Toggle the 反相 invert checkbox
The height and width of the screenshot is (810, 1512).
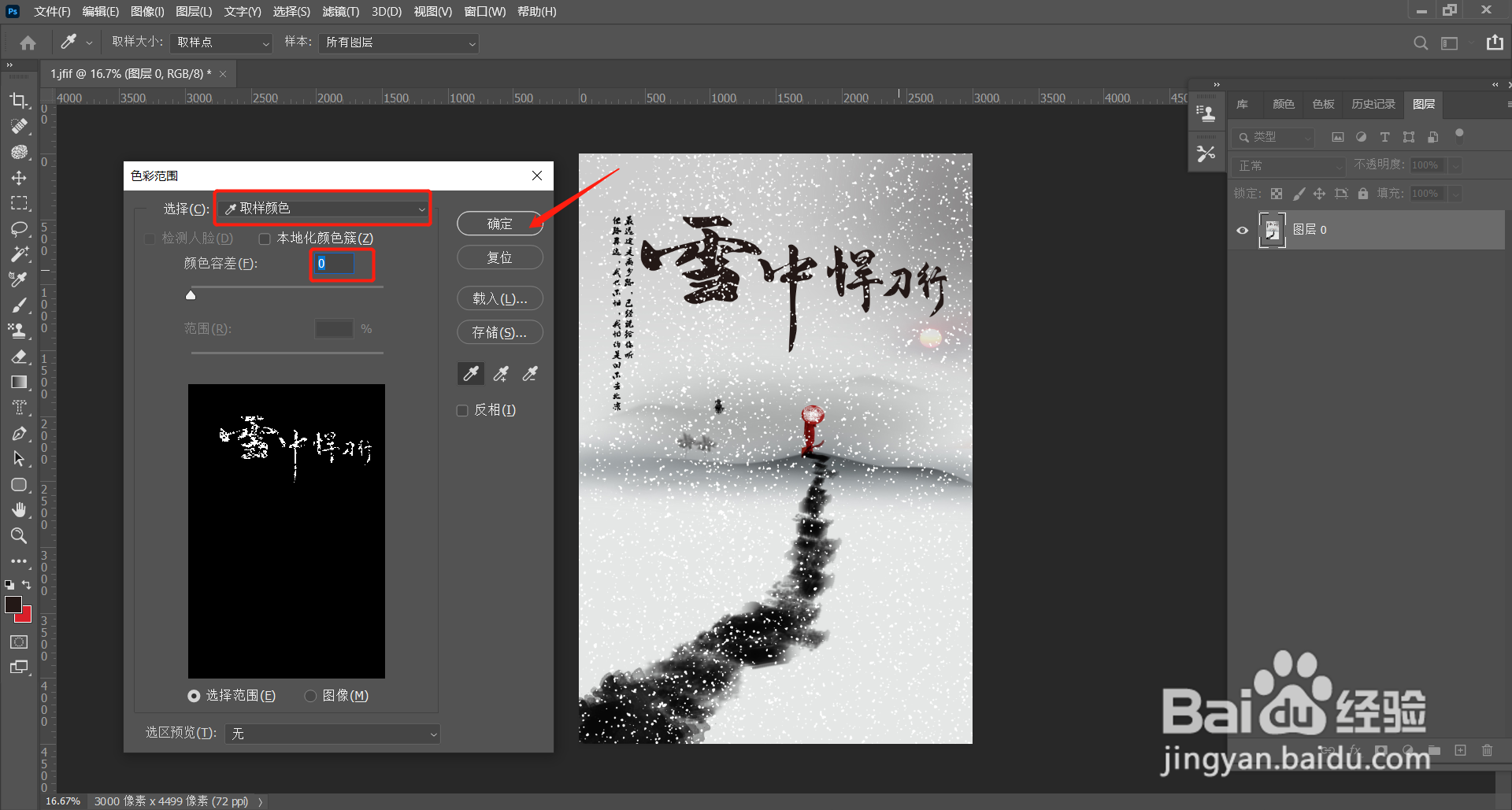[x=462, y=410]
